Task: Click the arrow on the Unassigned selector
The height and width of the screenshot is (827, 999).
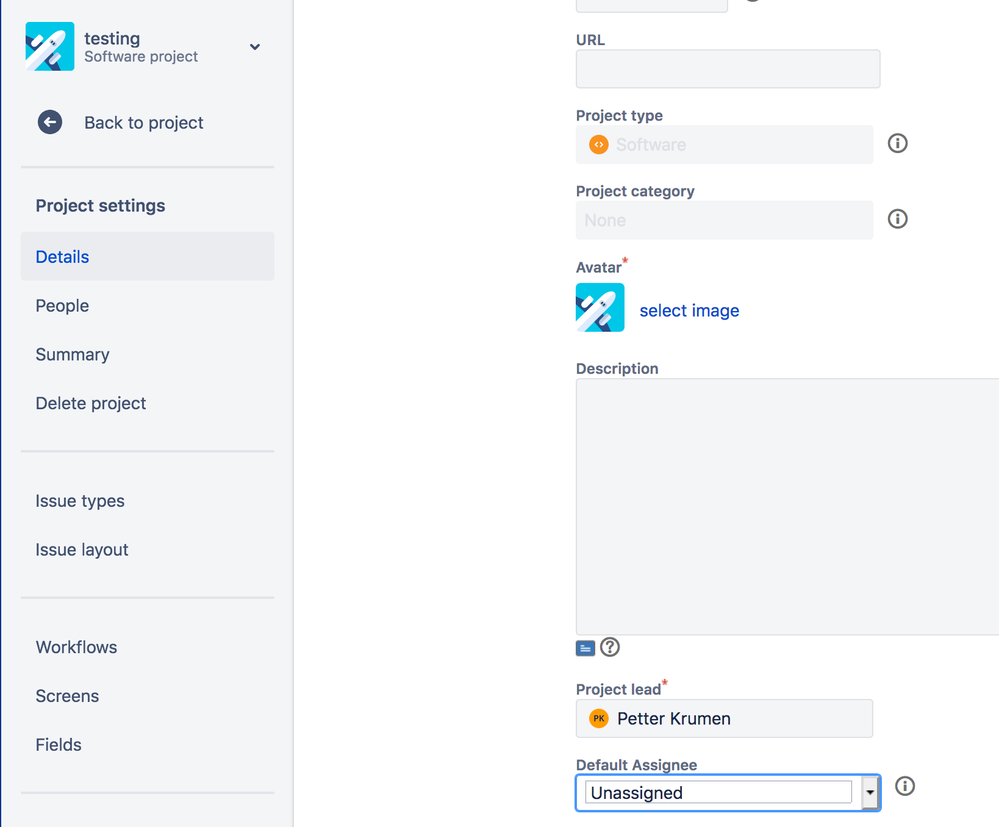Action: [870, 791]
